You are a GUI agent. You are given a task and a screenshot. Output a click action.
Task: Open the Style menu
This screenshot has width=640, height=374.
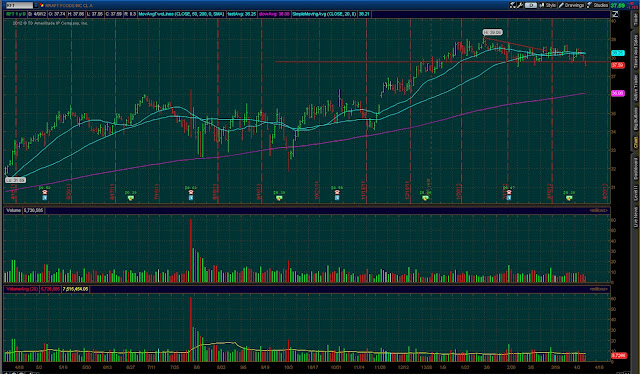pos(548,5)
